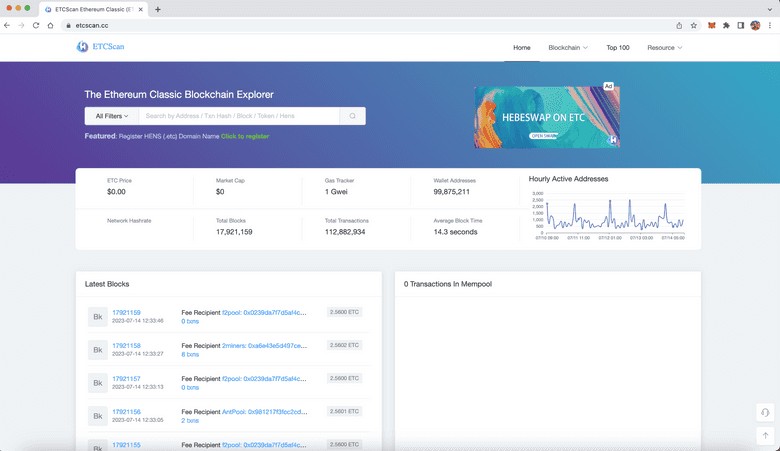Click the 'Click to register' link
The width and height of the screenshot is (780, 451).
coord(245,136)
